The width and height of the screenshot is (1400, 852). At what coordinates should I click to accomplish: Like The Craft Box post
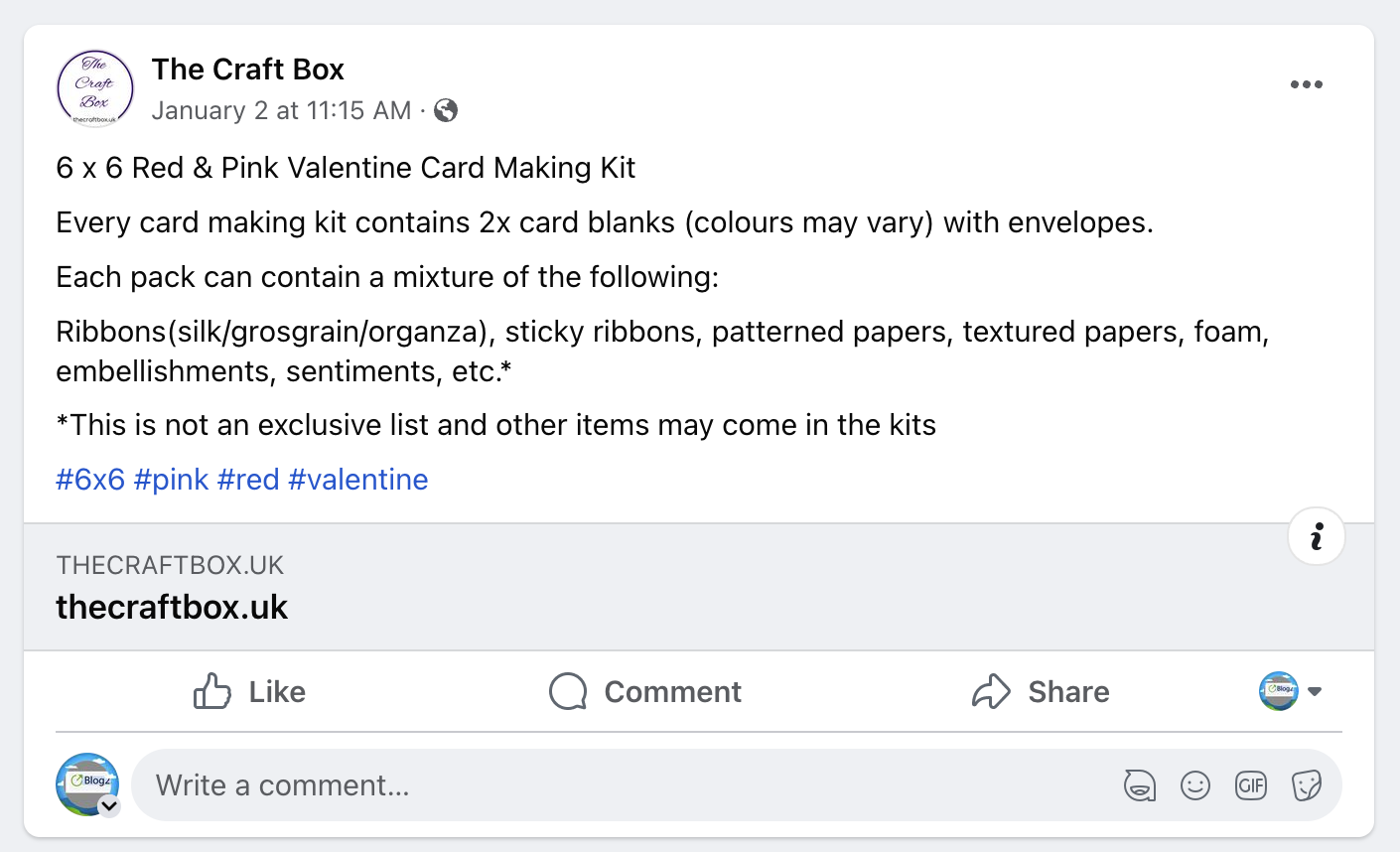[x=249, y=691]
